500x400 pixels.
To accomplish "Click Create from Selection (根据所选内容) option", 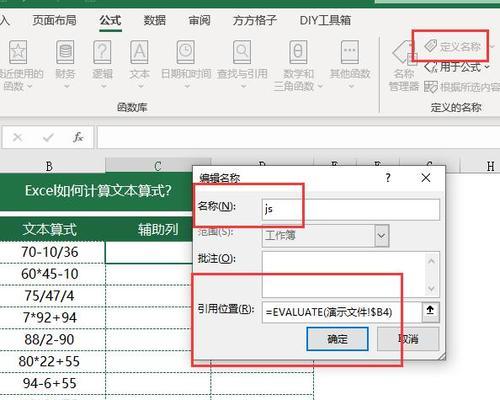I will click(x=462, y=87).
